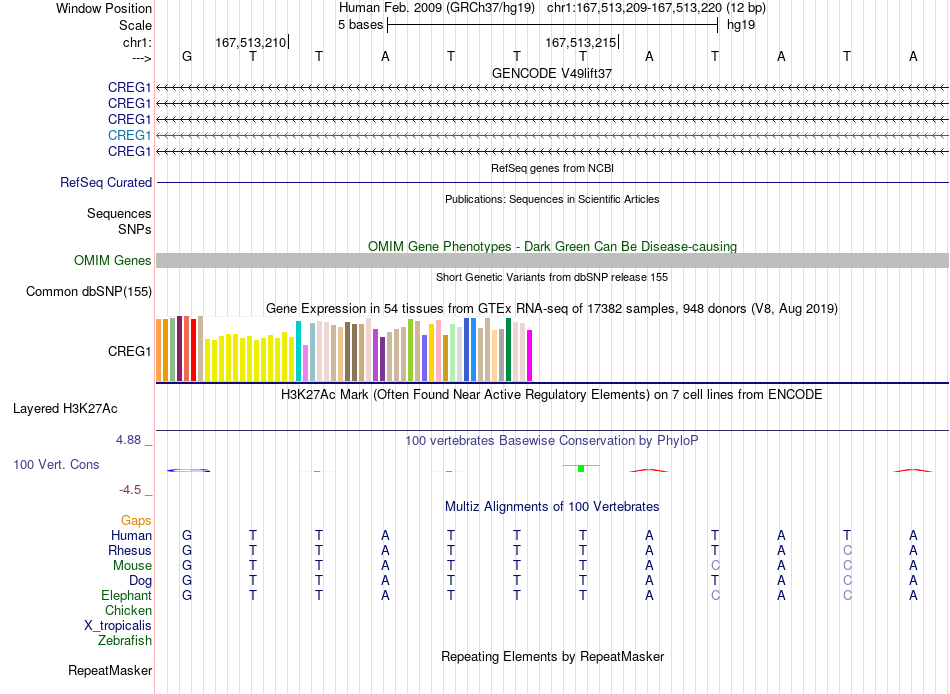
Task: Click the first base G in sequence ruler
Action: (187, 56)
